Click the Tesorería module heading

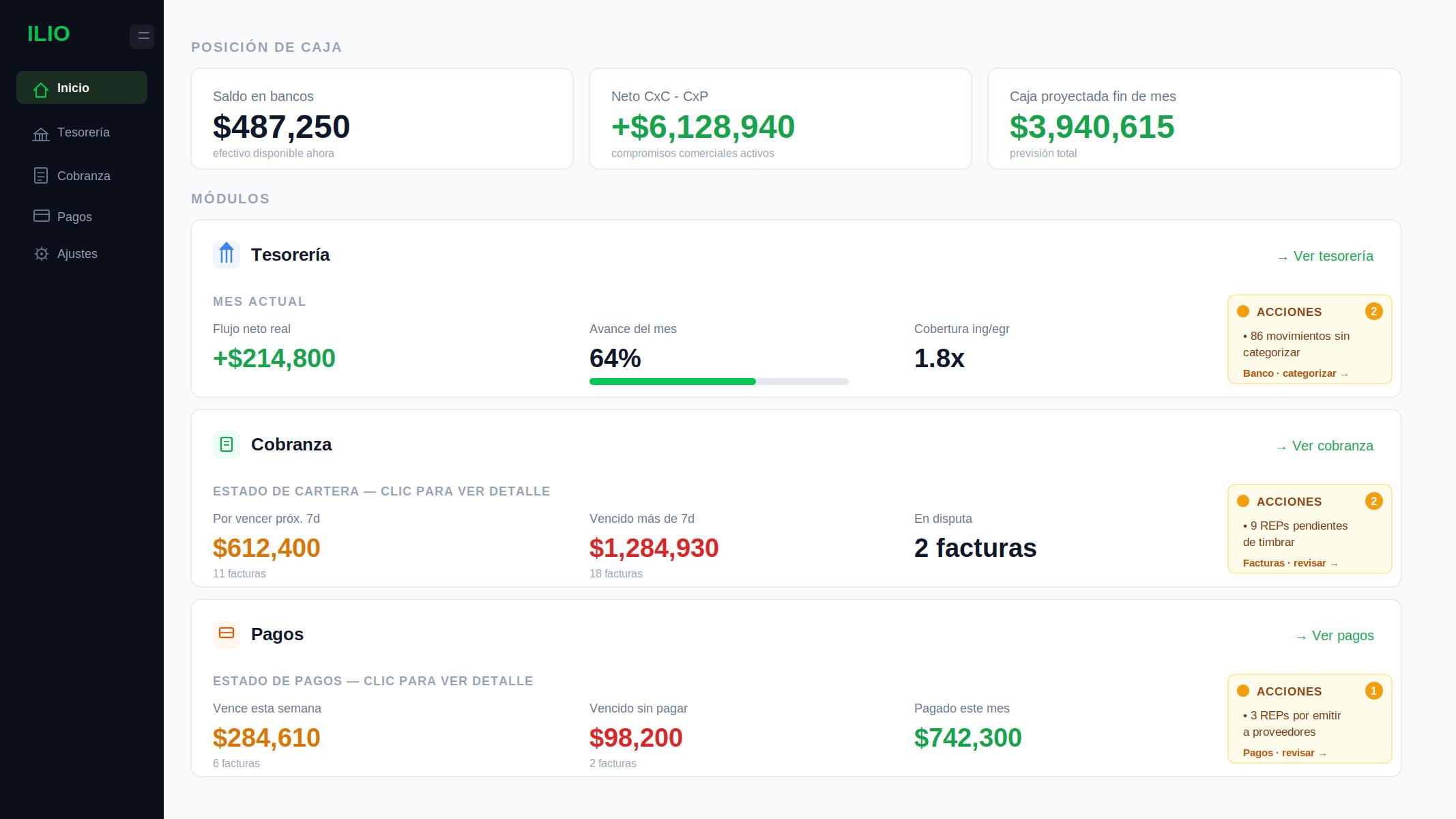coord(291,255)
